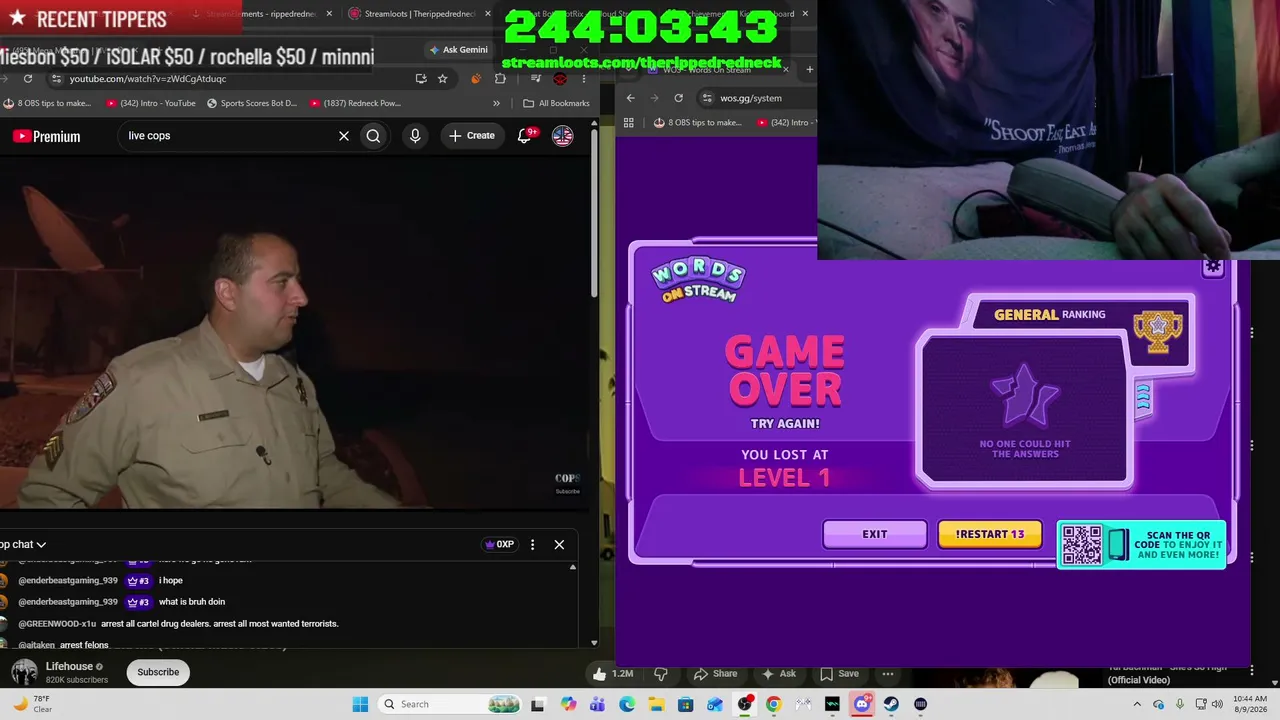Screen dimensions: 1280x720
Task: Expand the hidden bookmarks overflow chevron
Action: tap(496, 103)
